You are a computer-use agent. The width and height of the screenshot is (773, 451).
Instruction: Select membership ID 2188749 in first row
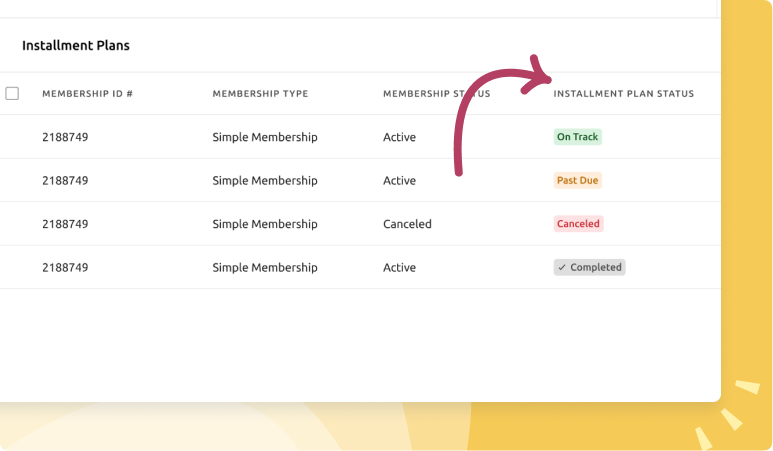65,137
